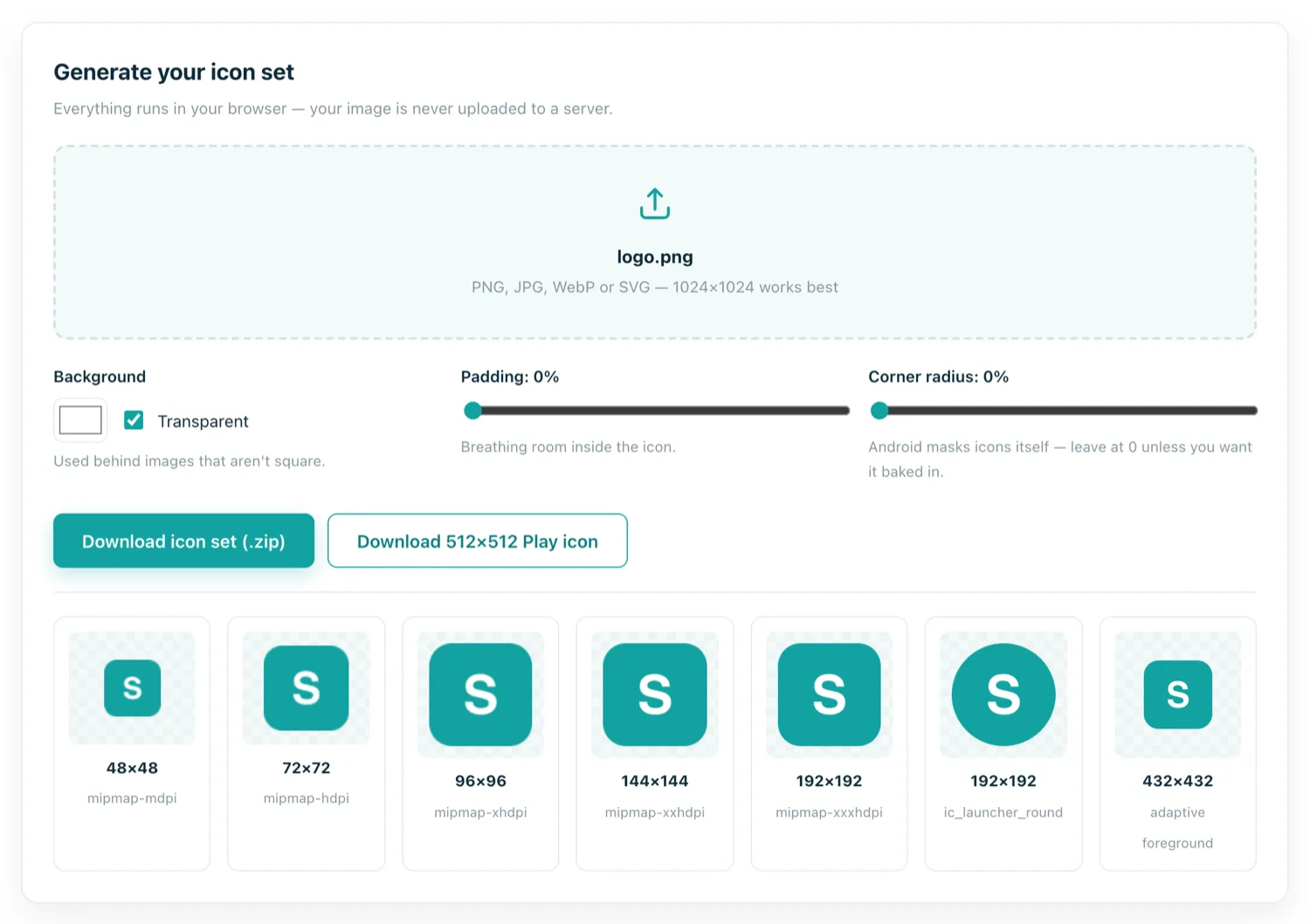The width and height of the screenshot is (1310, 924).
Task: Select the 144×144 mipmap-xxhdpi icon preview
Action: pos(655,694)
